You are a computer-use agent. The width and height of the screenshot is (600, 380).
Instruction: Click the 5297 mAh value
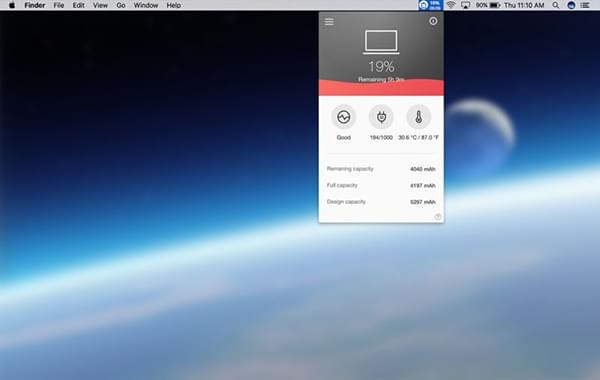[x=423, y=202]
